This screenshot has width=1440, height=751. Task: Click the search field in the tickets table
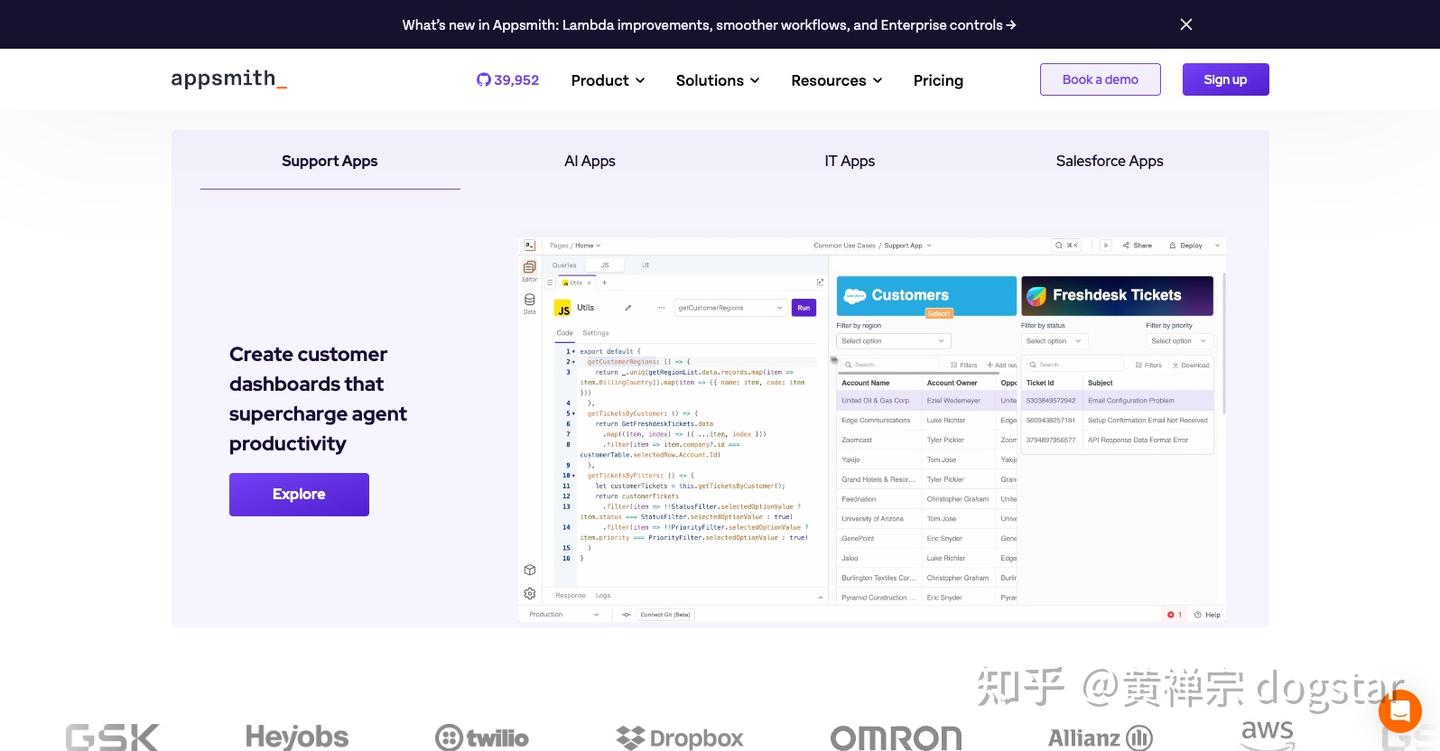[1075, 365]
